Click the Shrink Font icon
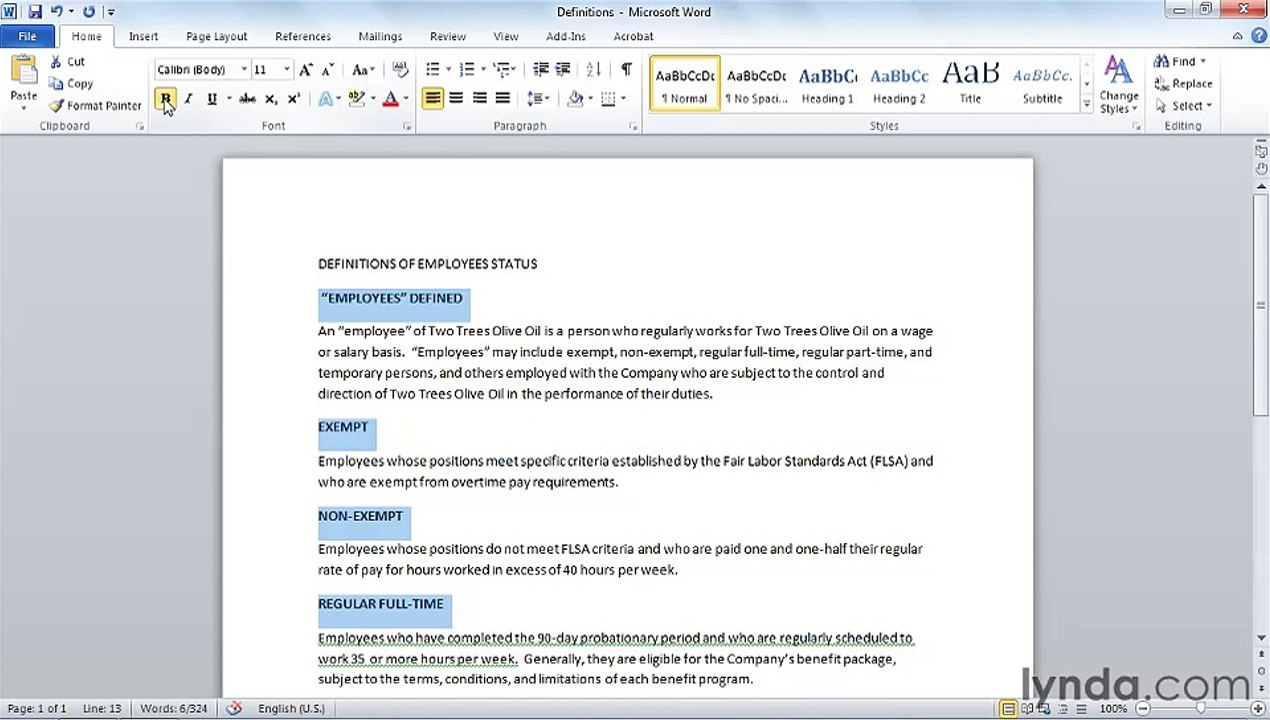Image resolution: width=1270 pixels, height=720 pixels. (328, 69)
